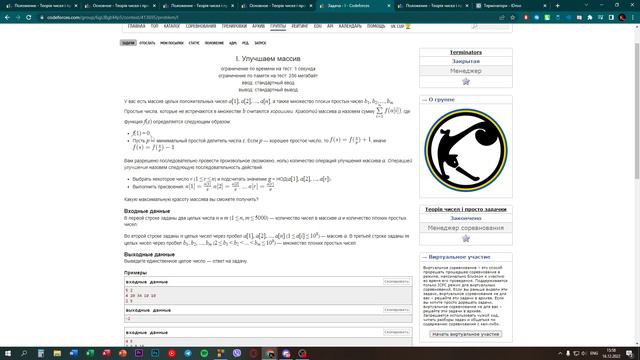Open the ПОЛОЖЕНИЕ contest sub-tab
Image resolution: width=640 pixels, height=360 pixels.
(x=214, y=43)
